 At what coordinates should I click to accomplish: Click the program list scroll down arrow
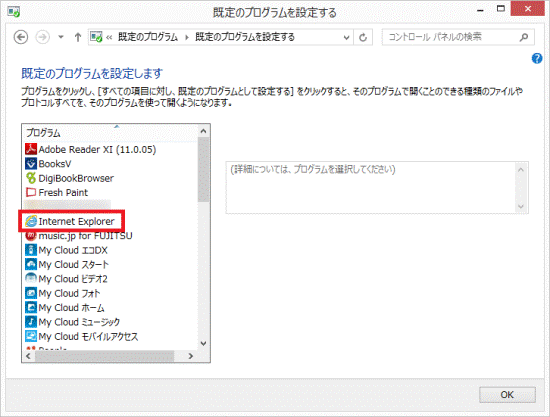coord(203,343)
